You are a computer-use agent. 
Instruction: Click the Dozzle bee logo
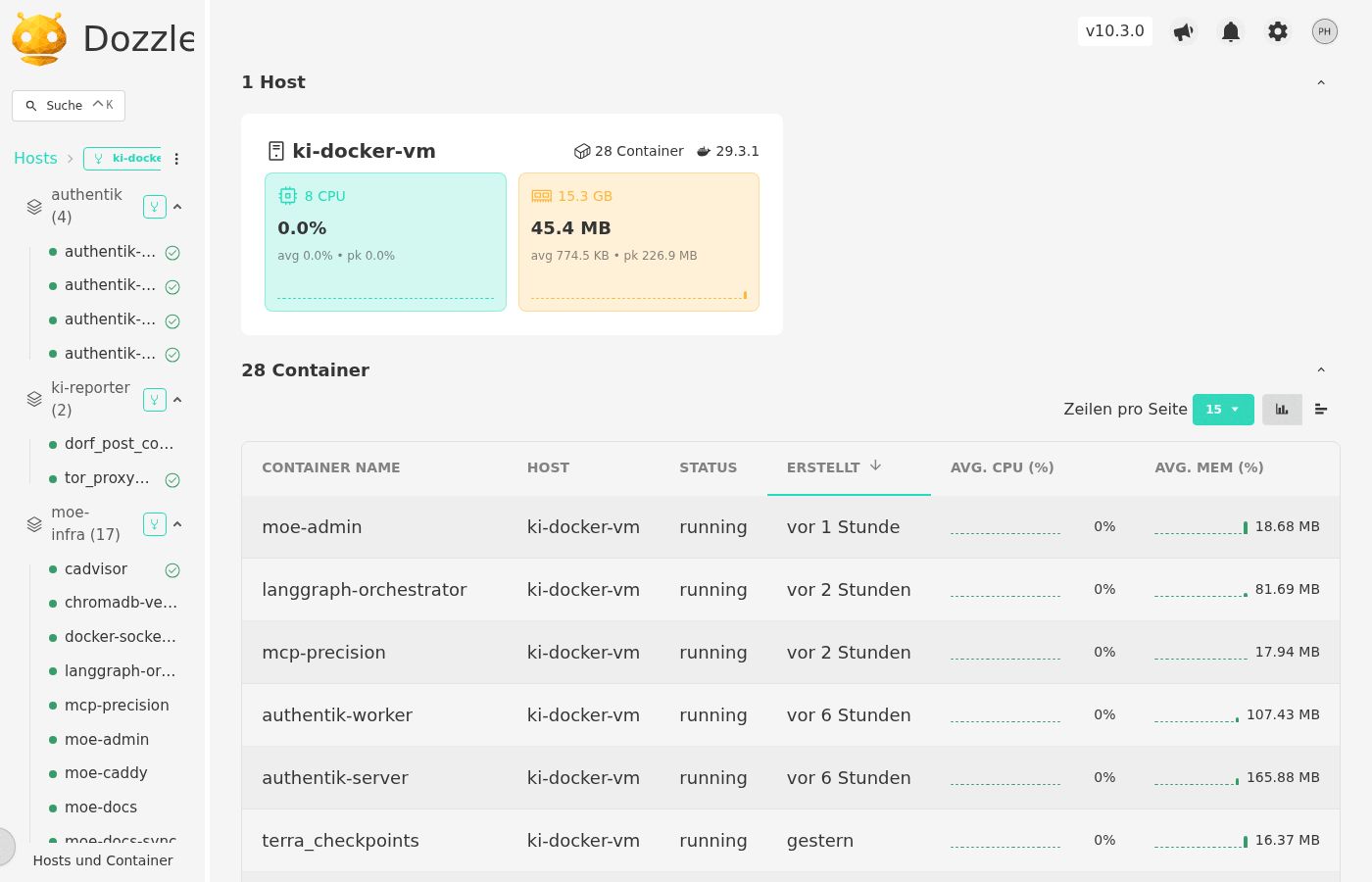pos(39,39)
